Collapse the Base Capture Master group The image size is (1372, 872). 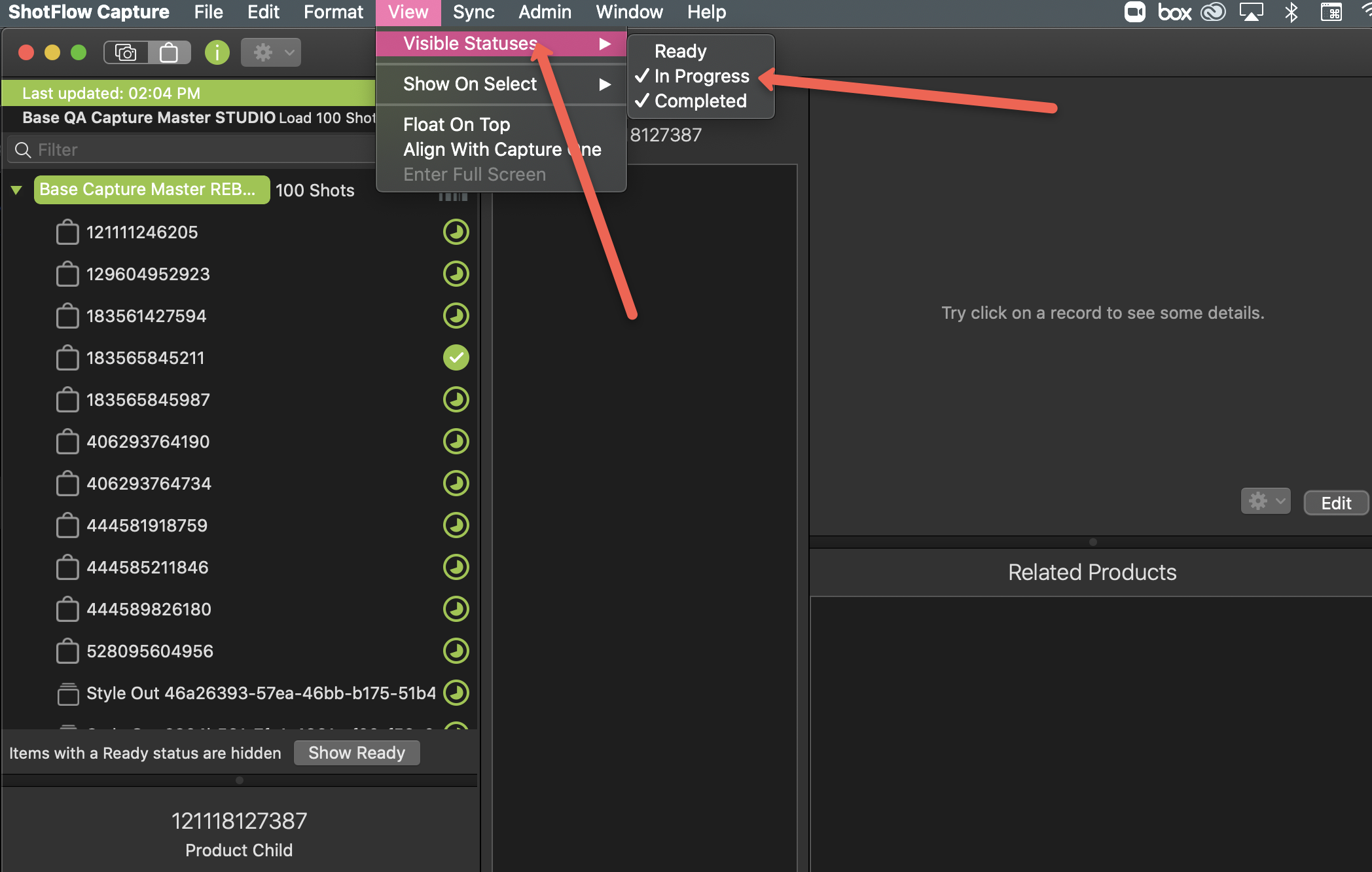[x=16, y=190]
